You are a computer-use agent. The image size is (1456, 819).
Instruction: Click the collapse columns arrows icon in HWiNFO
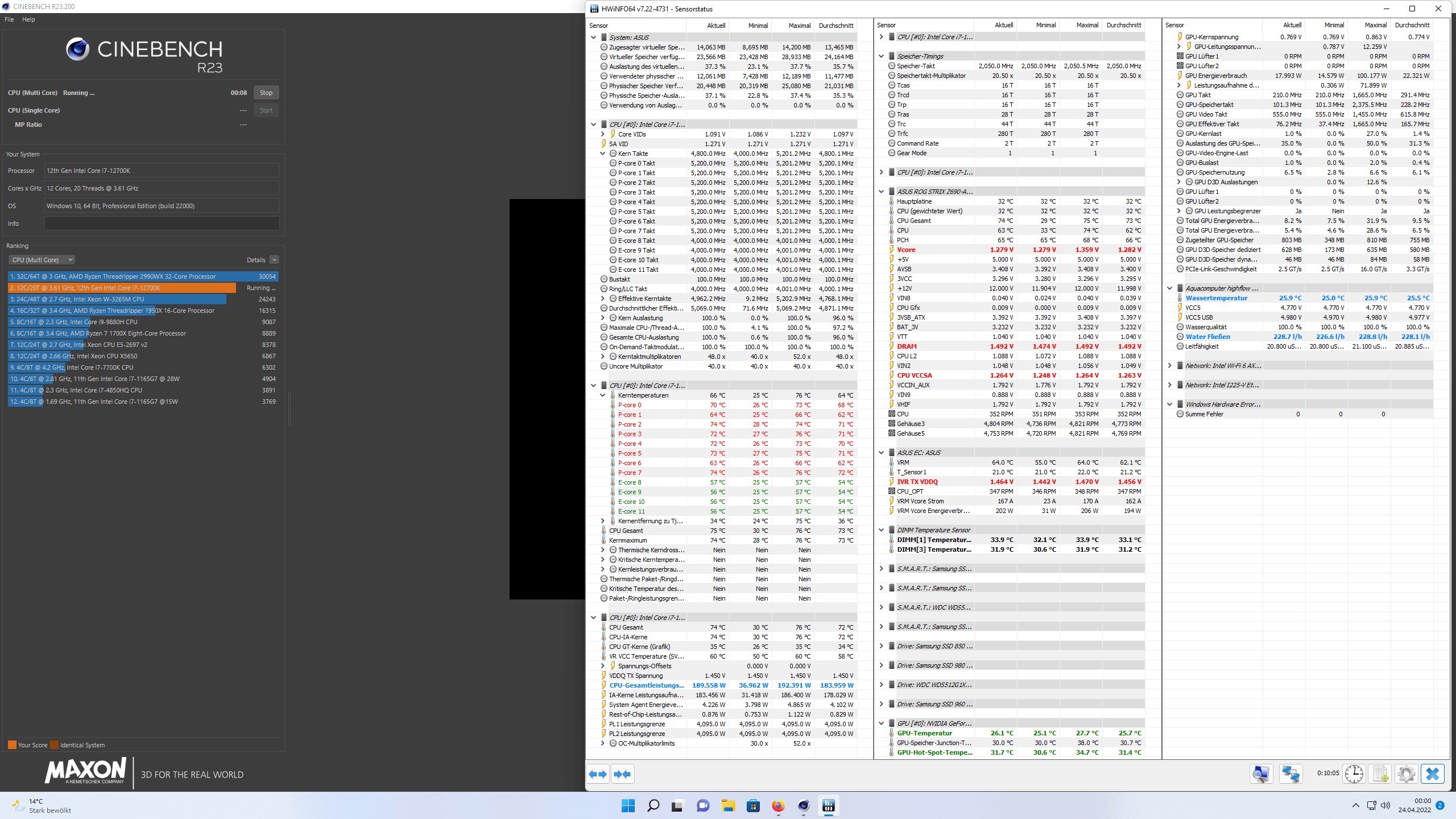coord(622,774)
